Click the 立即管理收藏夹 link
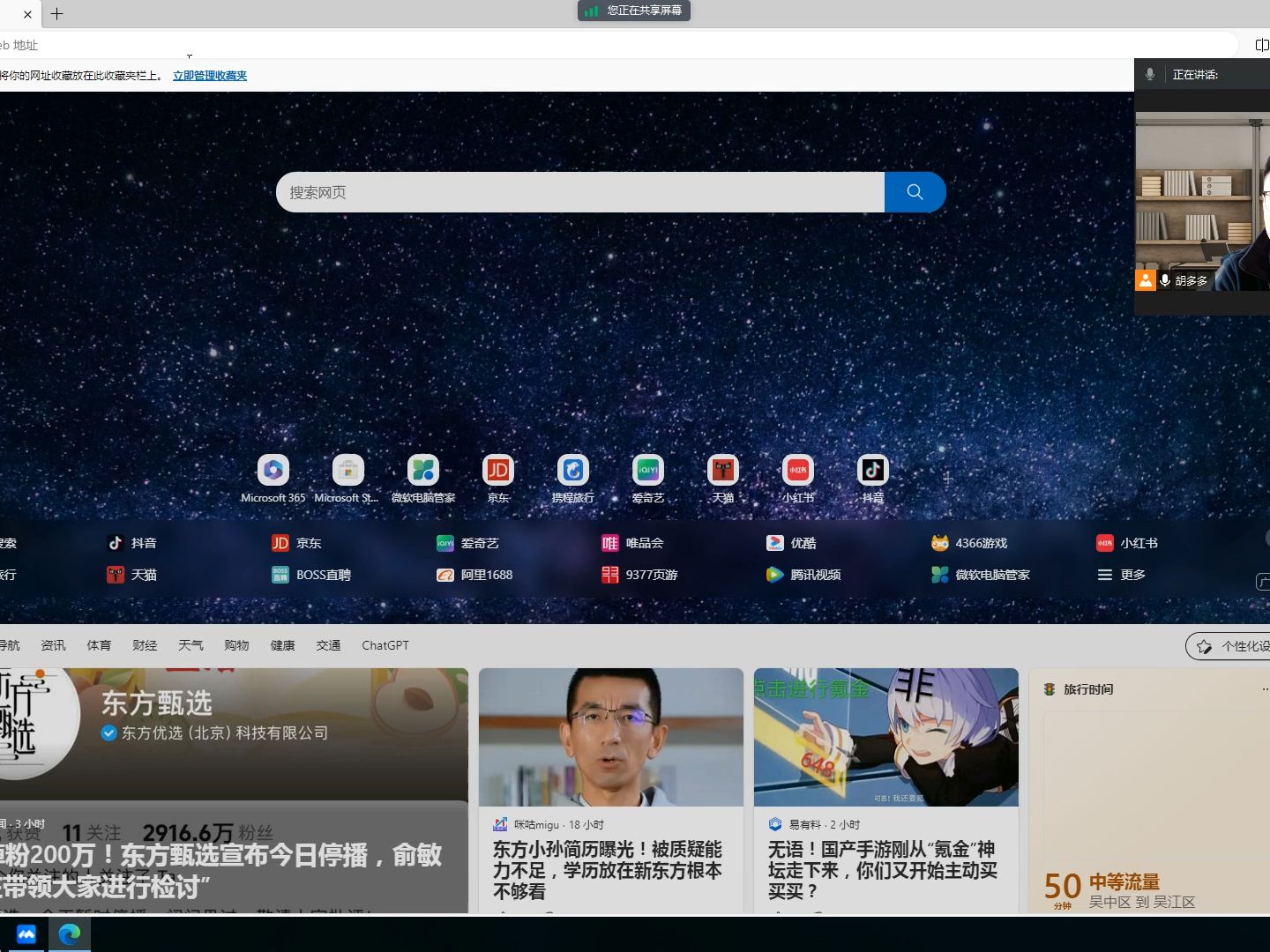Image resolution: width=1270 pixels, height=952 pixels. click(210, 76)
